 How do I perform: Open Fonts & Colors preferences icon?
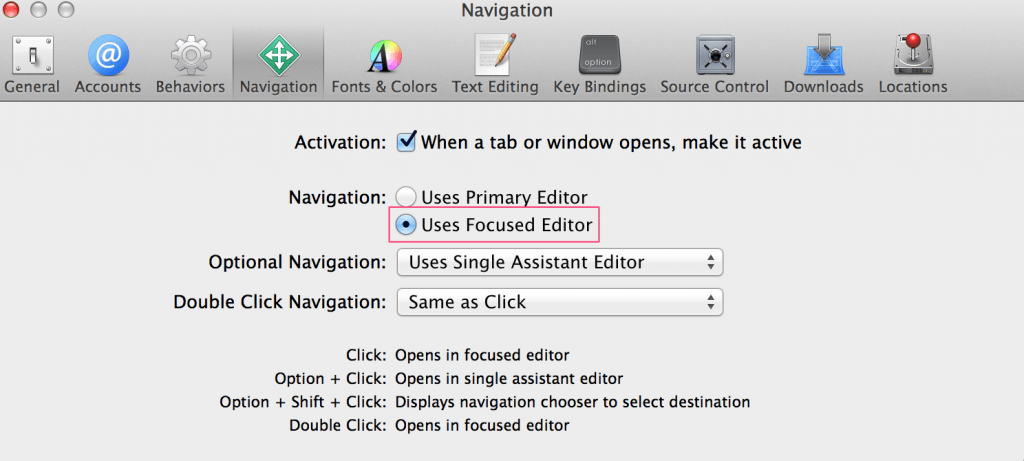(x=384, y=56)
